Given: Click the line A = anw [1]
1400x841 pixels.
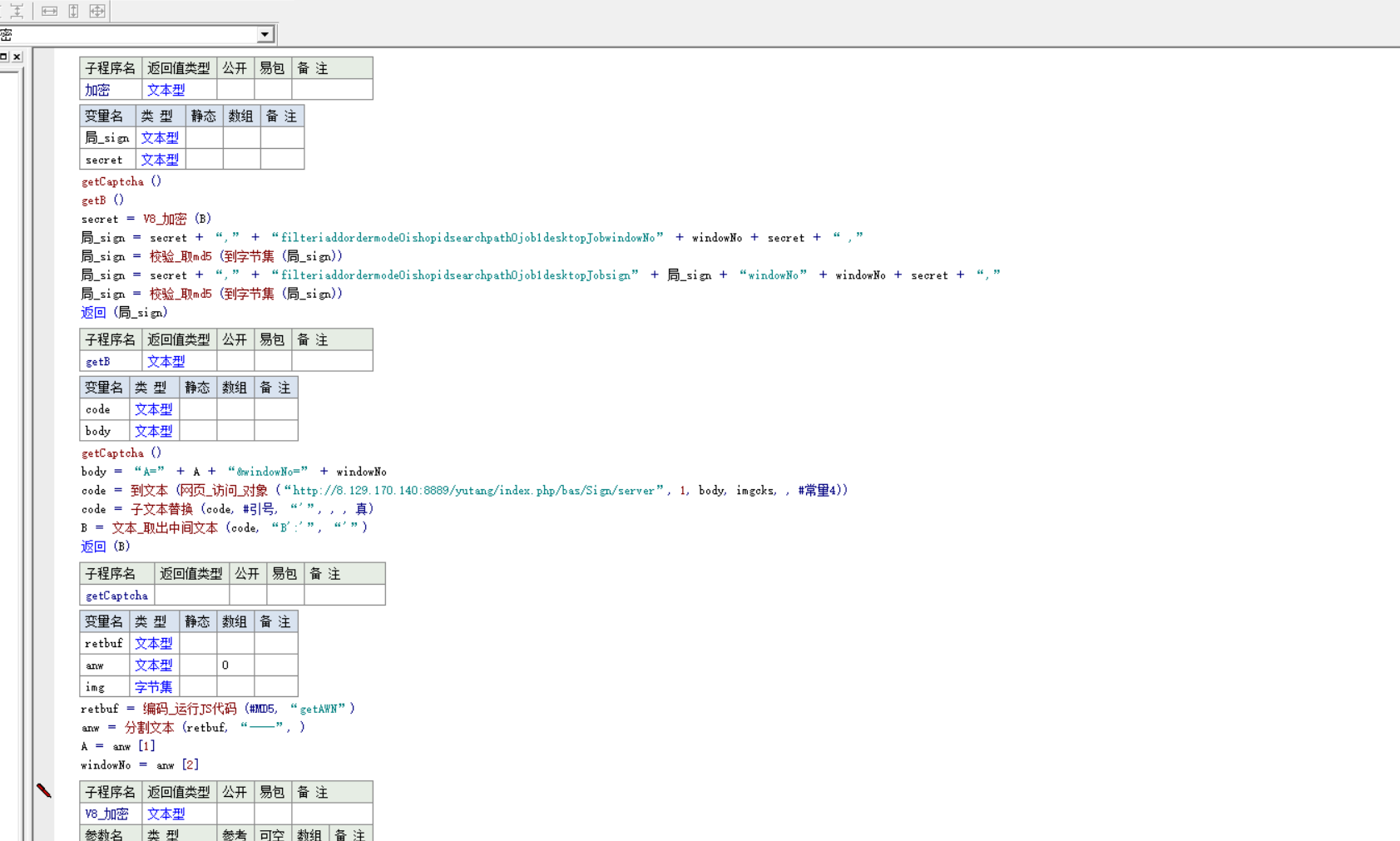Looking at the screenshot, I should (118, 746).
